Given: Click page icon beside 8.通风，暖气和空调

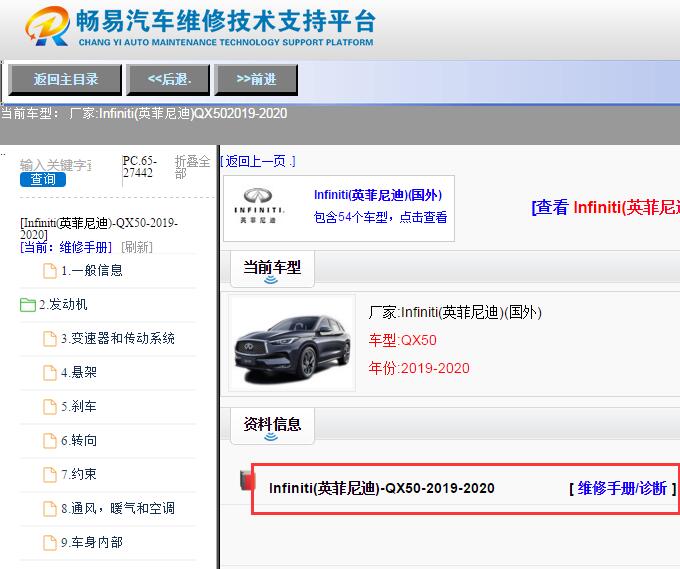Looking at the screenshot, I should point(50,509).
